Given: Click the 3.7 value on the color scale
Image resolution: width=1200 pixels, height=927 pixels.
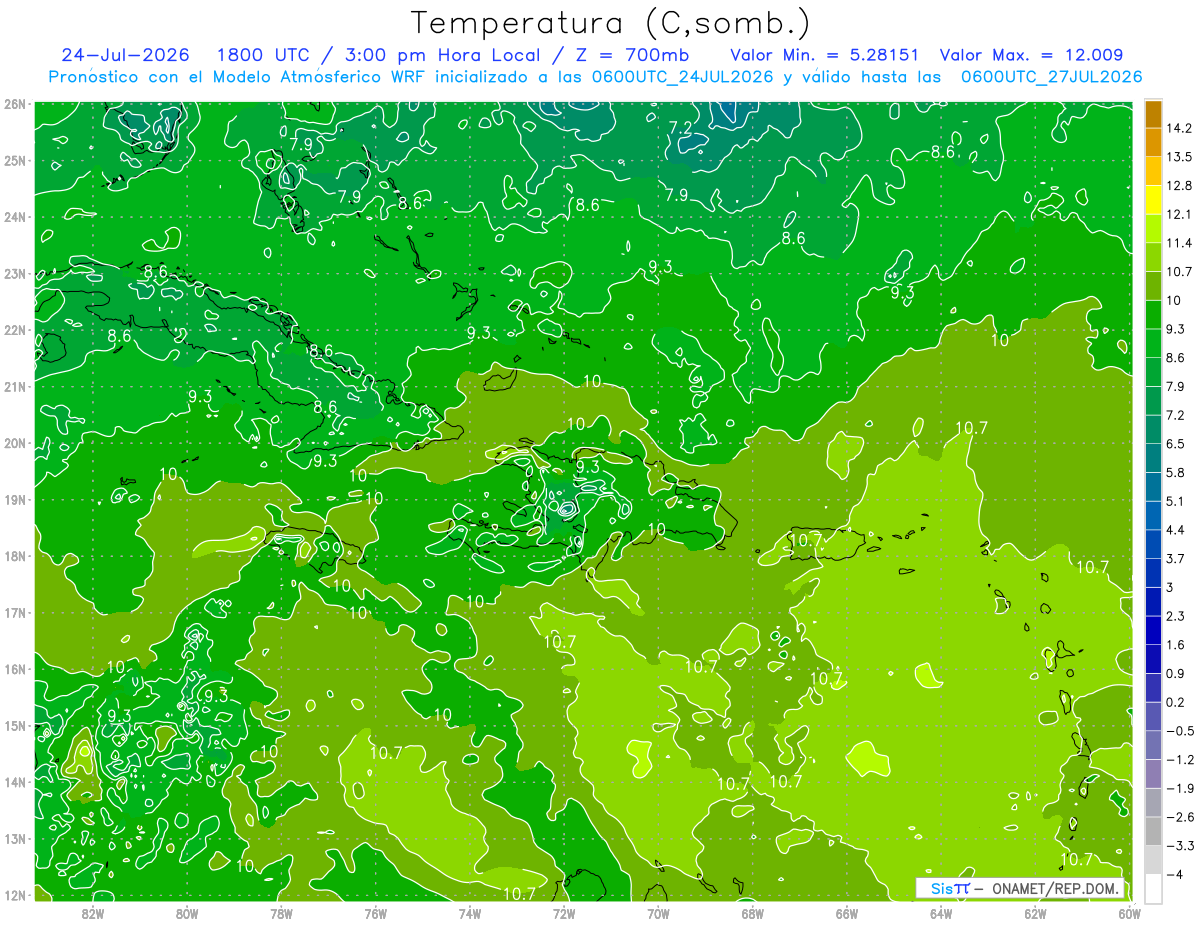Looking at the screenshot, I should click(x=1175, y=558).
